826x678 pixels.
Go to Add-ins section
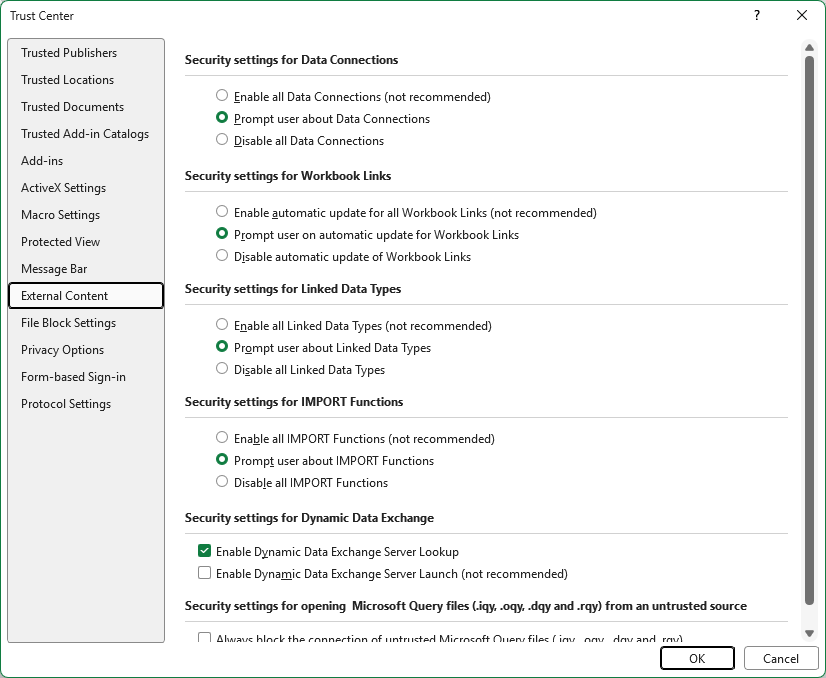[86, 161]
